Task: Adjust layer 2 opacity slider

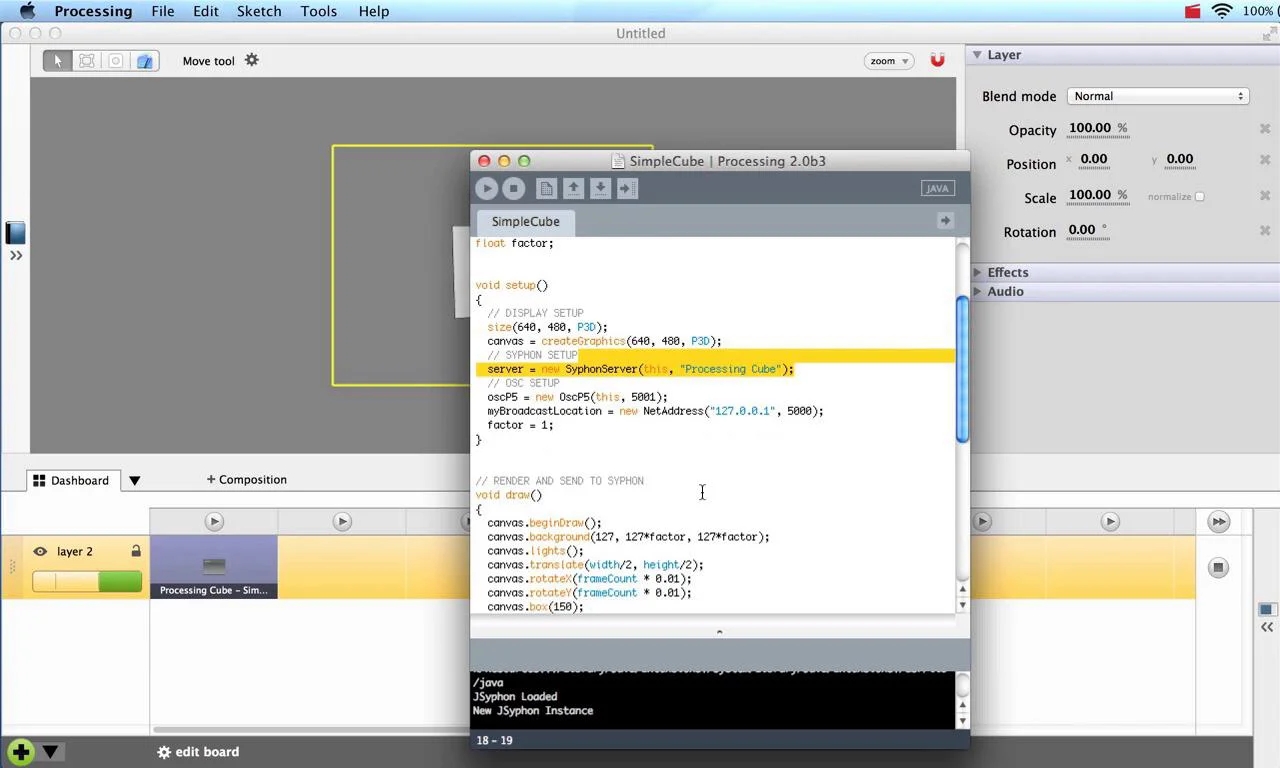Action: point(87,581)
